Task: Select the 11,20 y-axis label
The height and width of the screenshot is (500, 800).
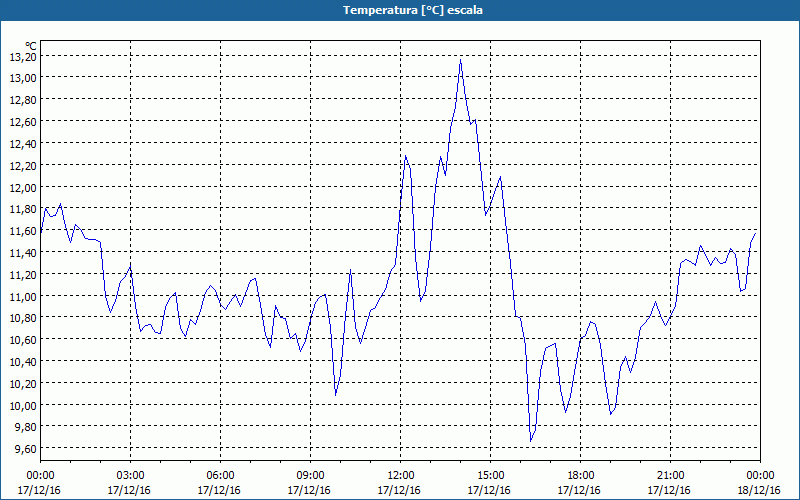Action: tap(23, 275)
